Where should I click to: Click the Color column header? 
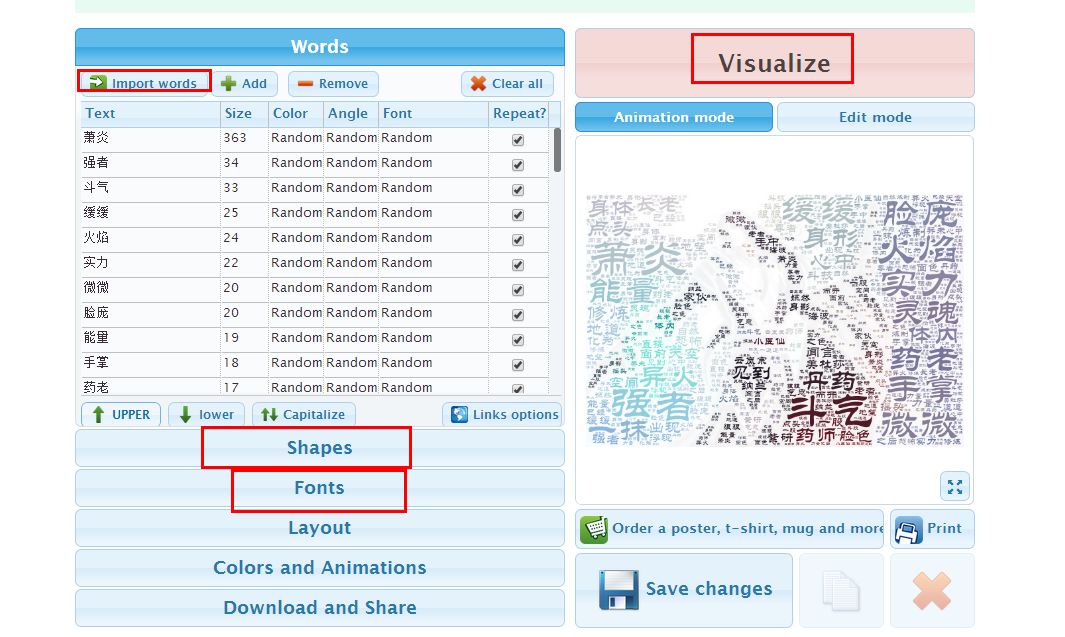coord(295,113)
